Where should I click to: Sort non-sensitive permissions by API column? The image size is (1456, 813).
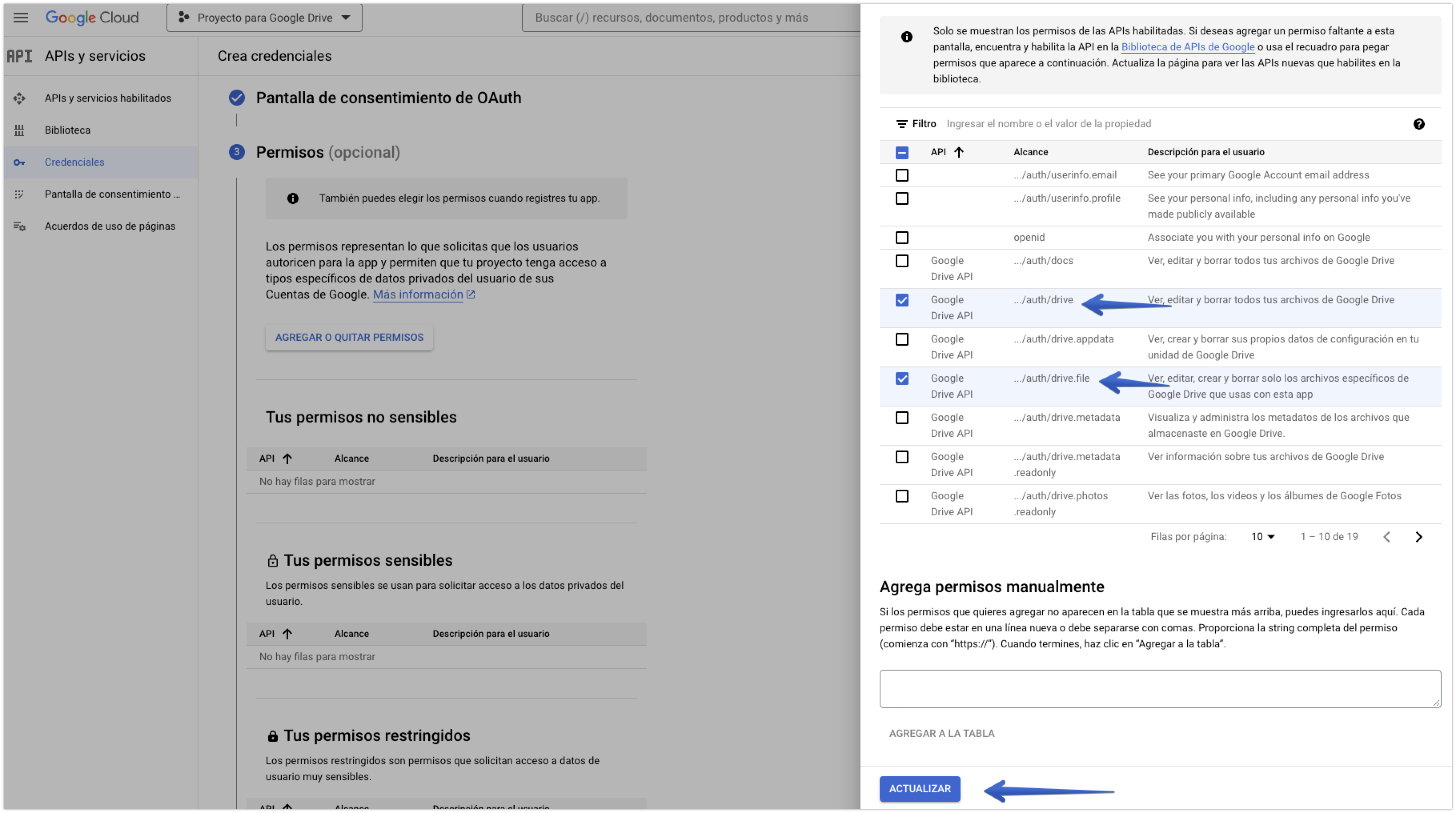[287, 459]
